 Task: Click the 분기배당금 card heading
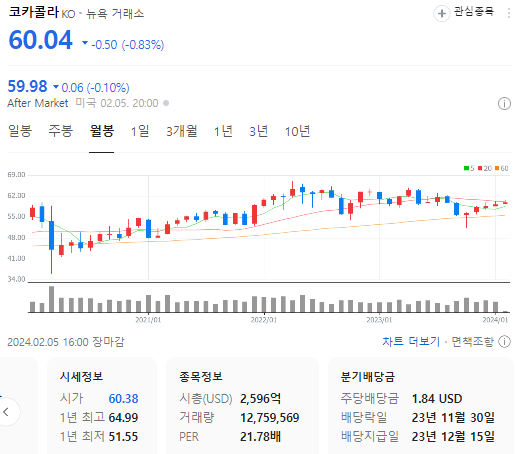point(368,377)
